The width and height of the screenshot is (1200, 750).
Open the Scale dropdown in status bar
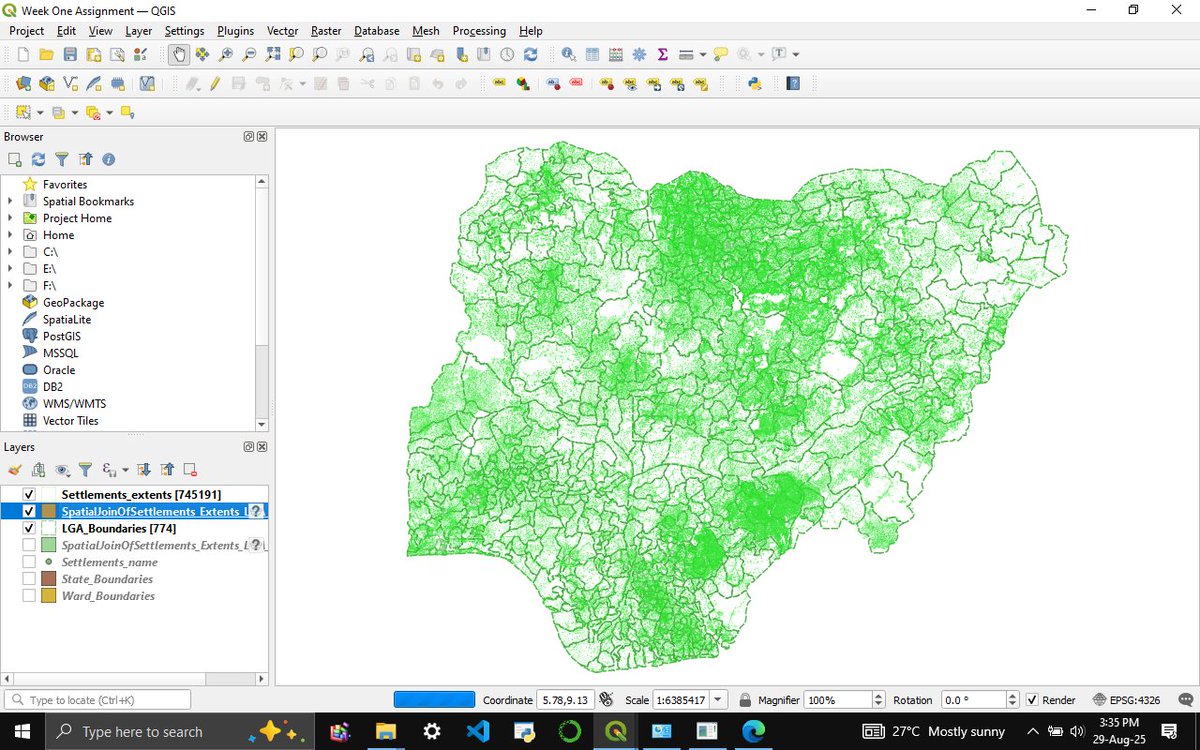pos(717,699)
